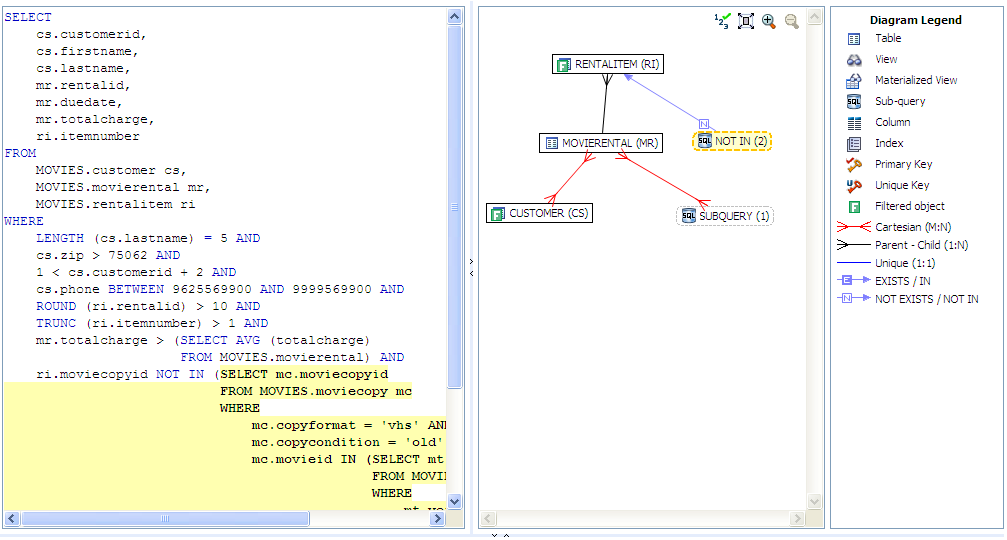
Task: Click the Diagram Legend title
Action: tap(916, 20)
